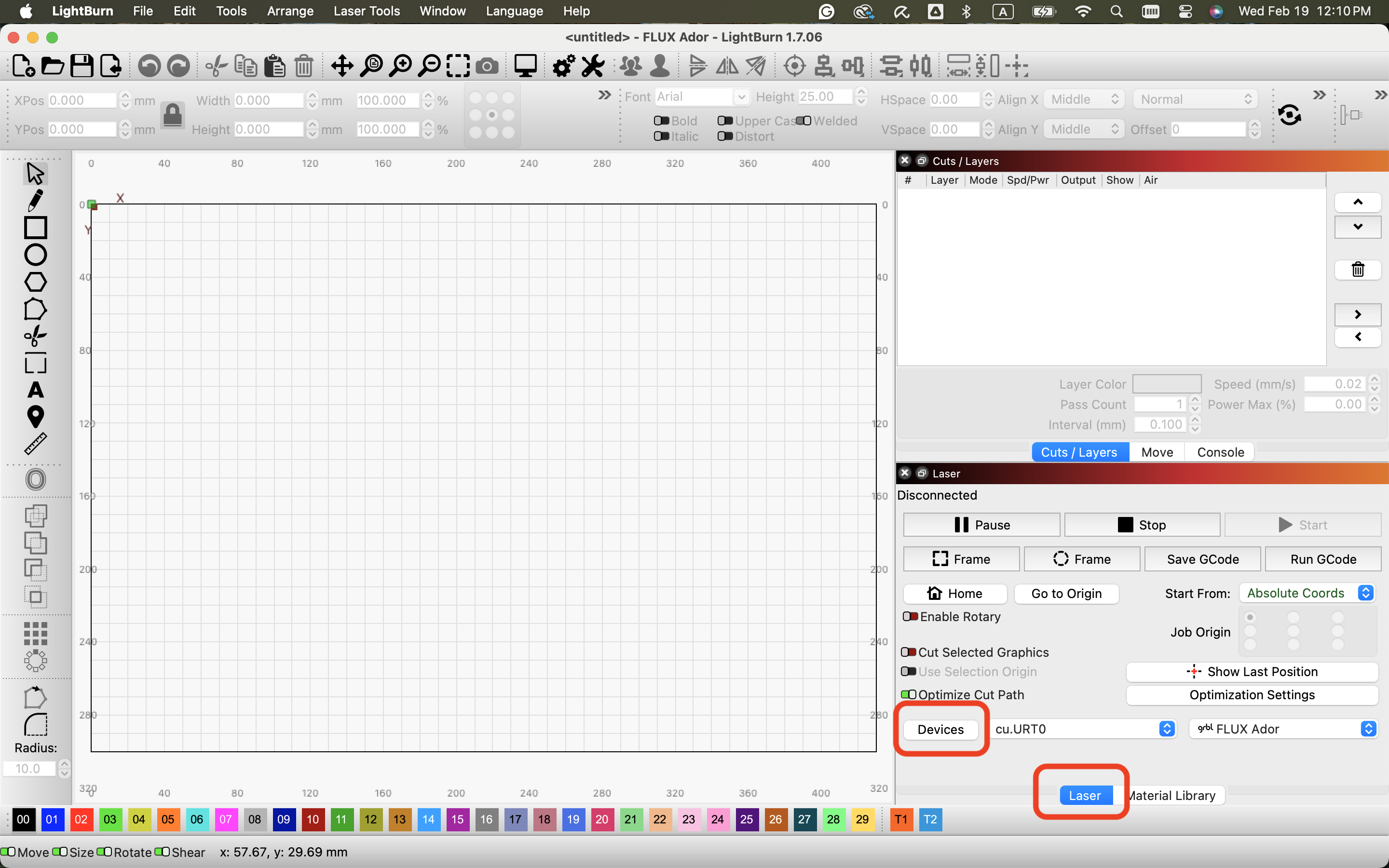The width and height of the screenshot is (1389, 868).
Task: Click the Delete trash icon in toolbar
Action: point(304,66)
